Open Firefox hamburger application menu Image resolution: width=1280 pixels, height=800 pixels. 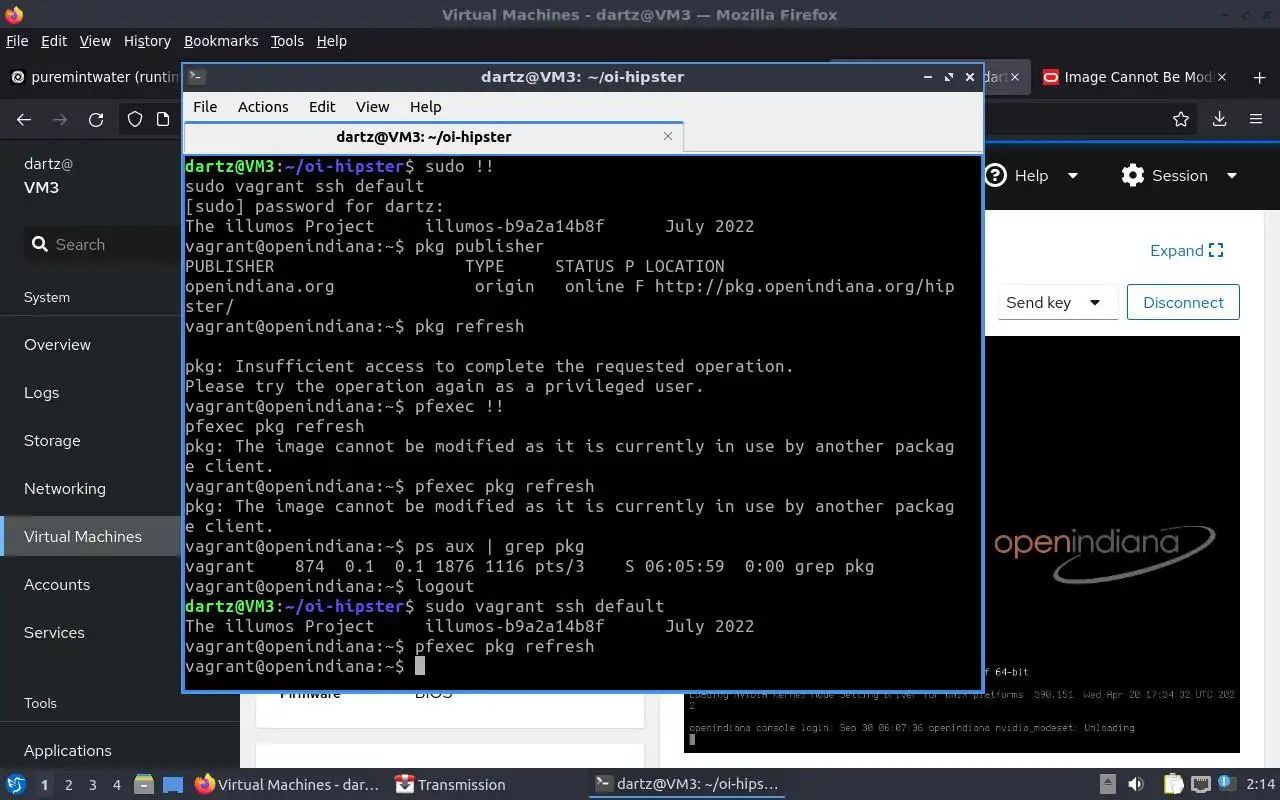1256,119
